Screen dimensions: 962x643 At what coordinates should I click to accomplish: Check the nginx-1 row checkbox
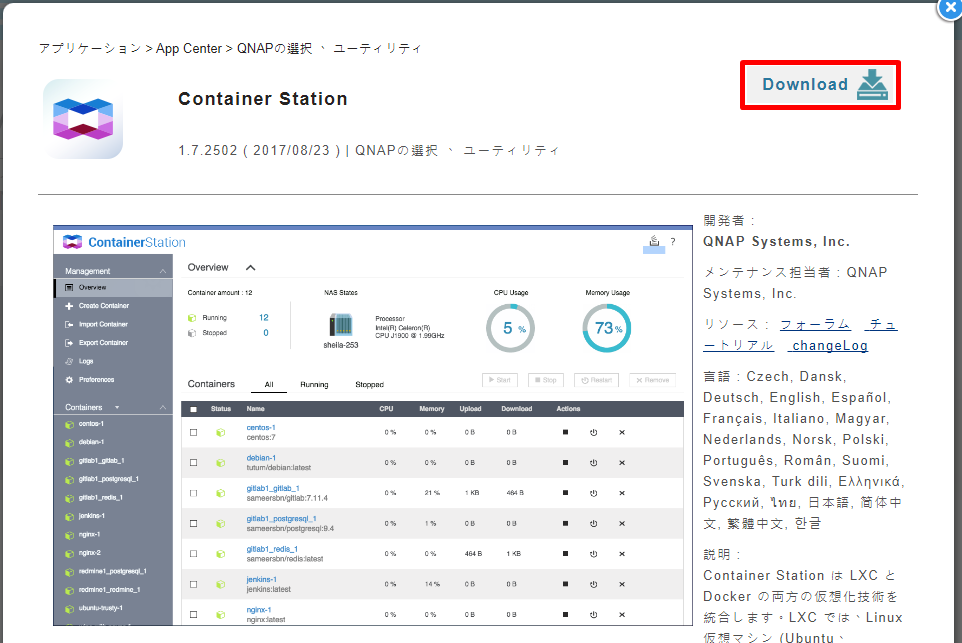(x=194, y=614)
